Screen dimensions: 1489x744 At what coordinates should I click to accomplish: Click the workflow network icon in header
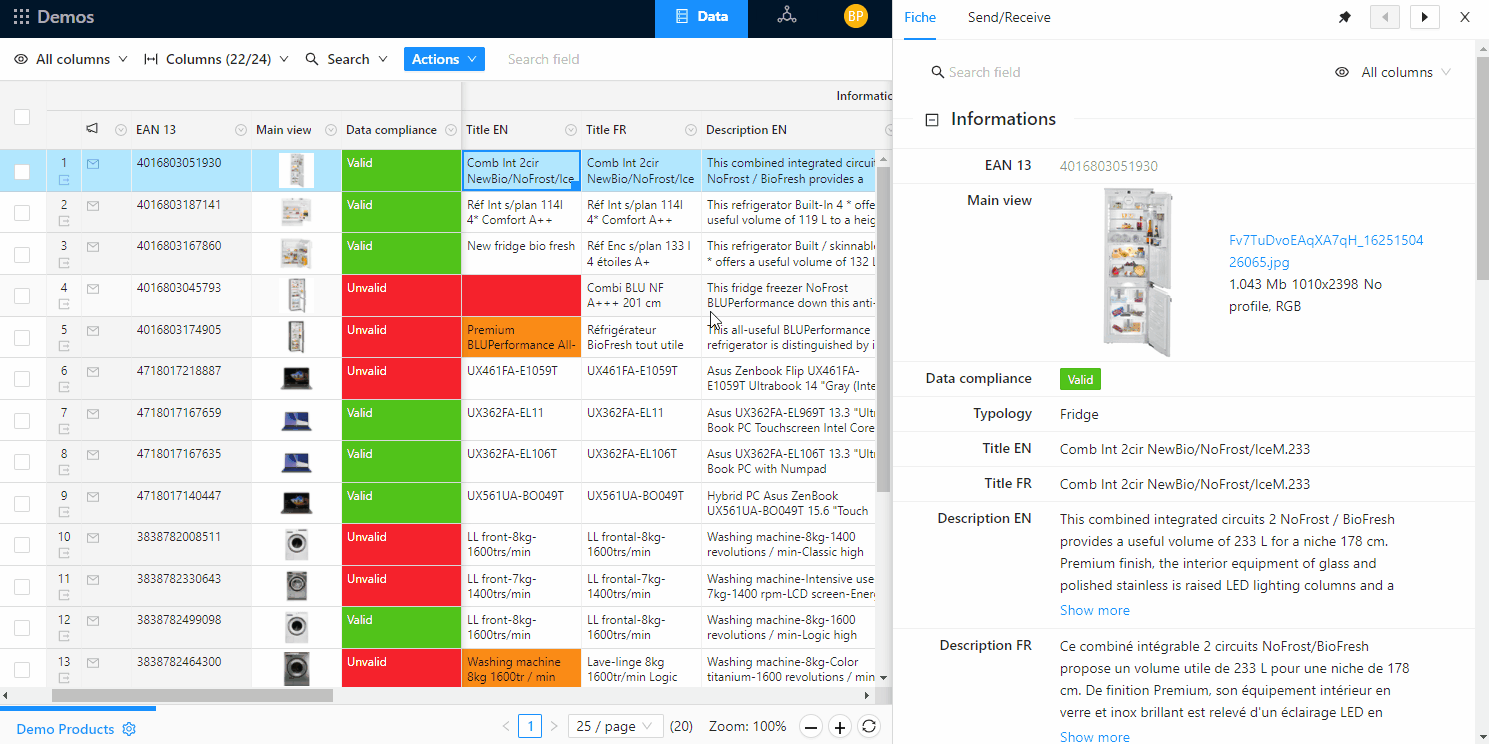tap(787, 16)
